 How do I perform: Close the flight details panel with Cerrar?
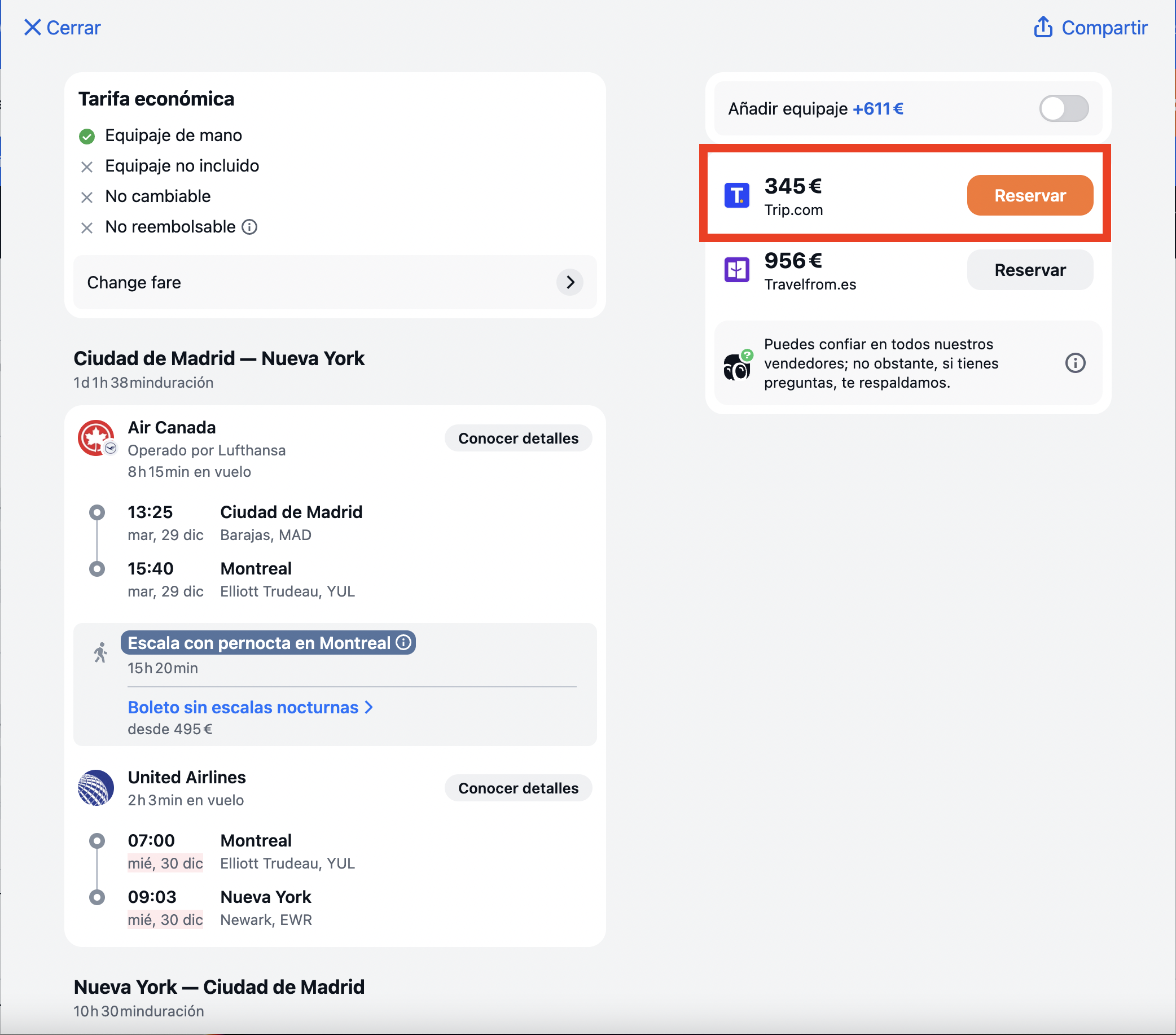62,28
